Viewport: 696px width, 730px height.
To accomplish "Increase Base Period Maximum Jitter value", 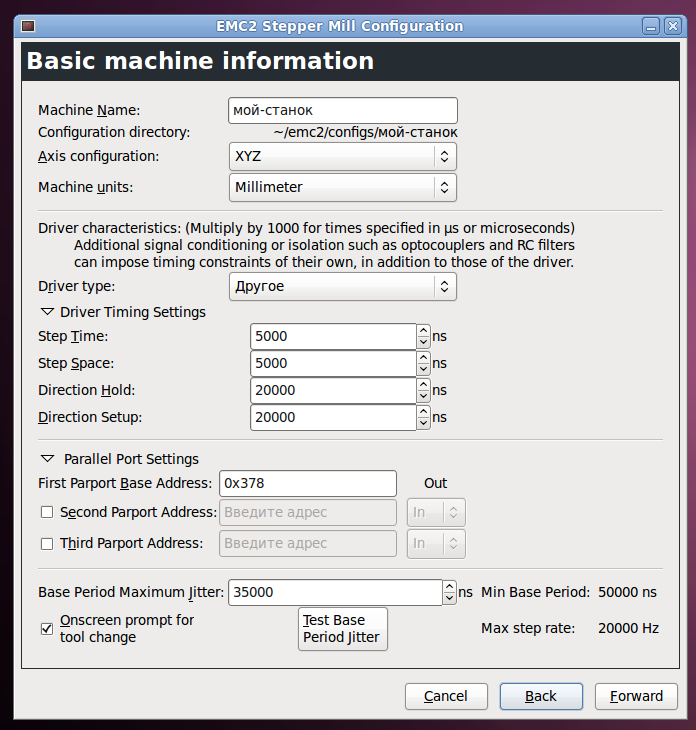I will tap(449, 587).
